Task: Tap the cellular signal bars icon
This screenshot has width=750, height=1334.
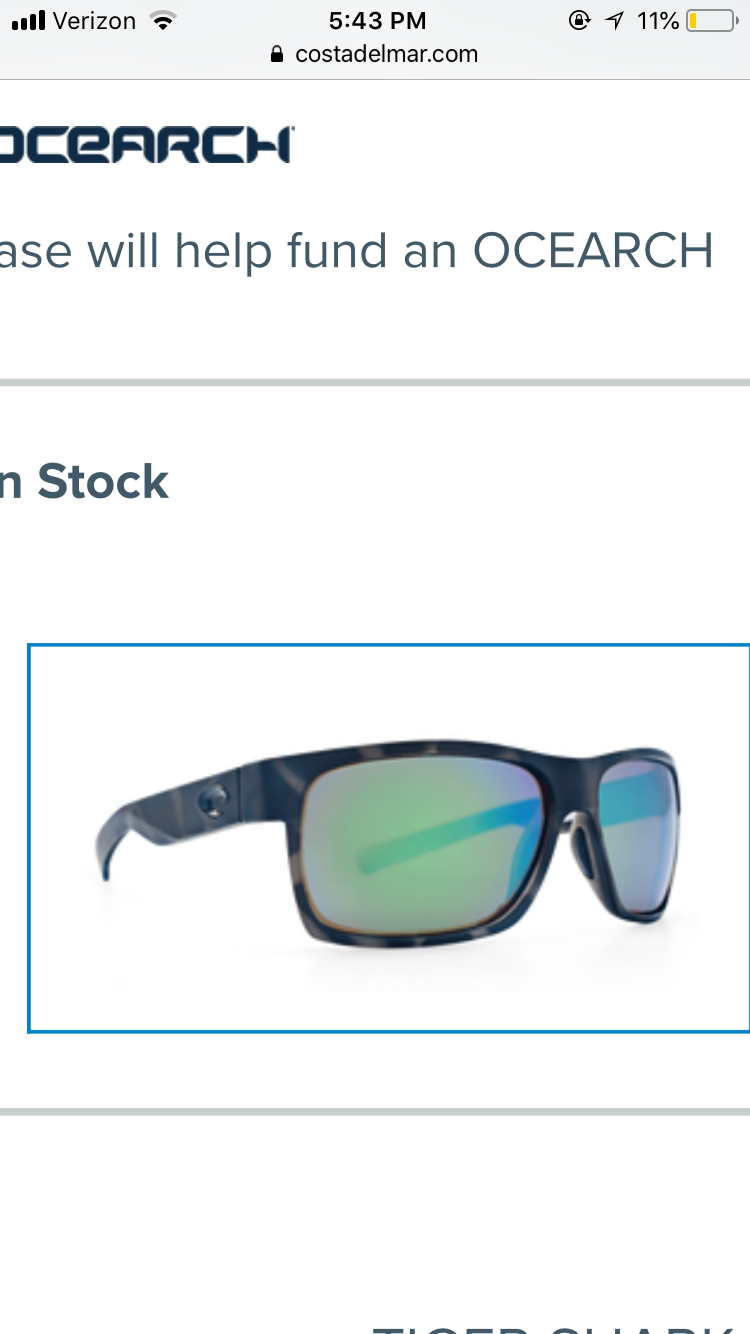Action: click(x=27, y=20)
